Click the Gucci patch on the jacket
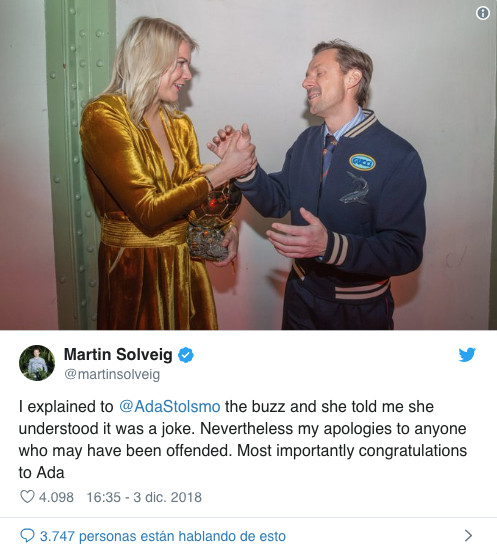The height and width of the screenshot is (554, 497). pyautogui.click(x=362, y=163)
